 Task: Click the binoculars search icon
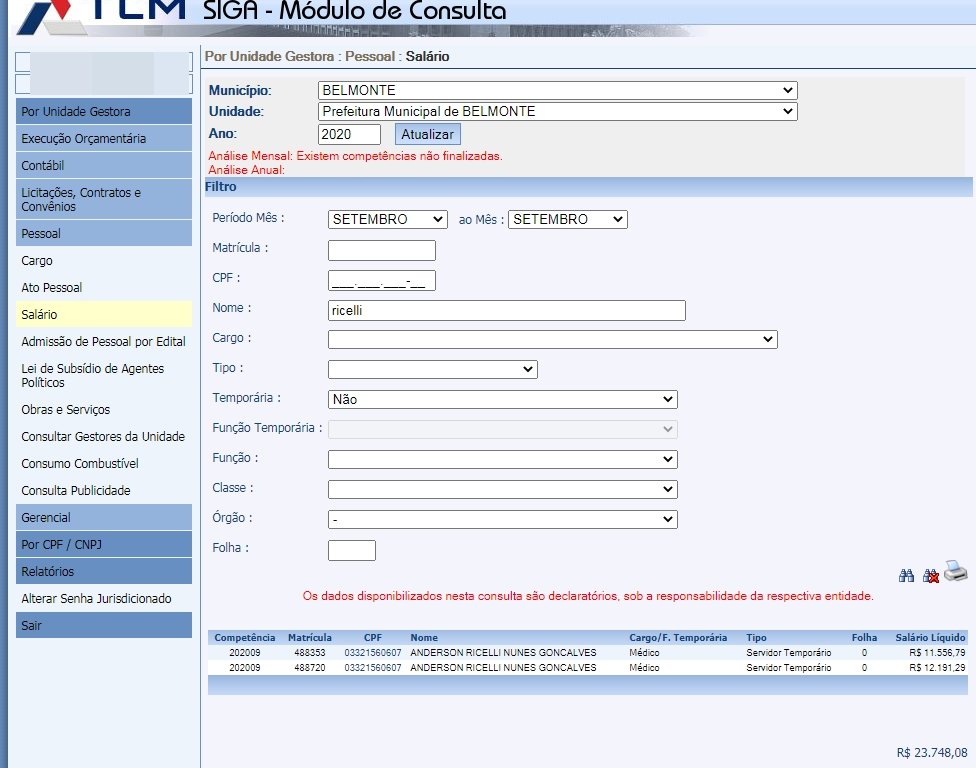[907, 575]
